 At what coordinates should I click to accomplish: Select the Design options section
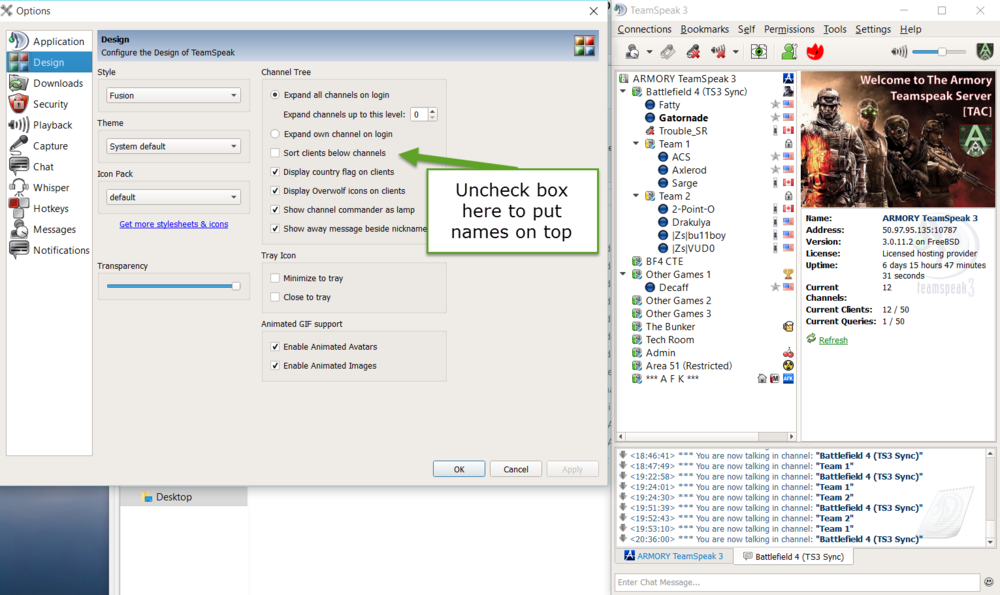(49, 62)
